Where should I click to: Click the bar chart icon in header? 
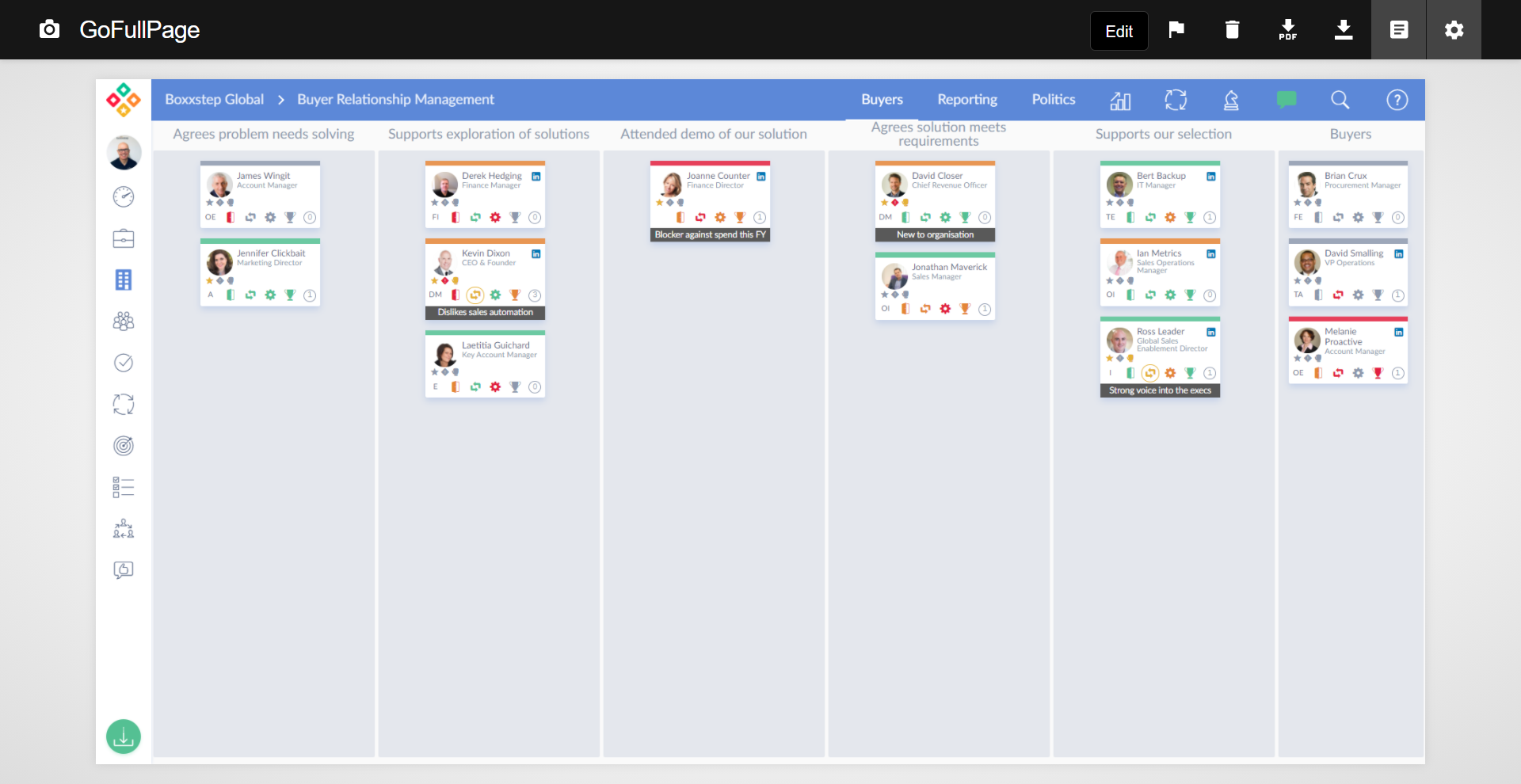point(1120,100)
